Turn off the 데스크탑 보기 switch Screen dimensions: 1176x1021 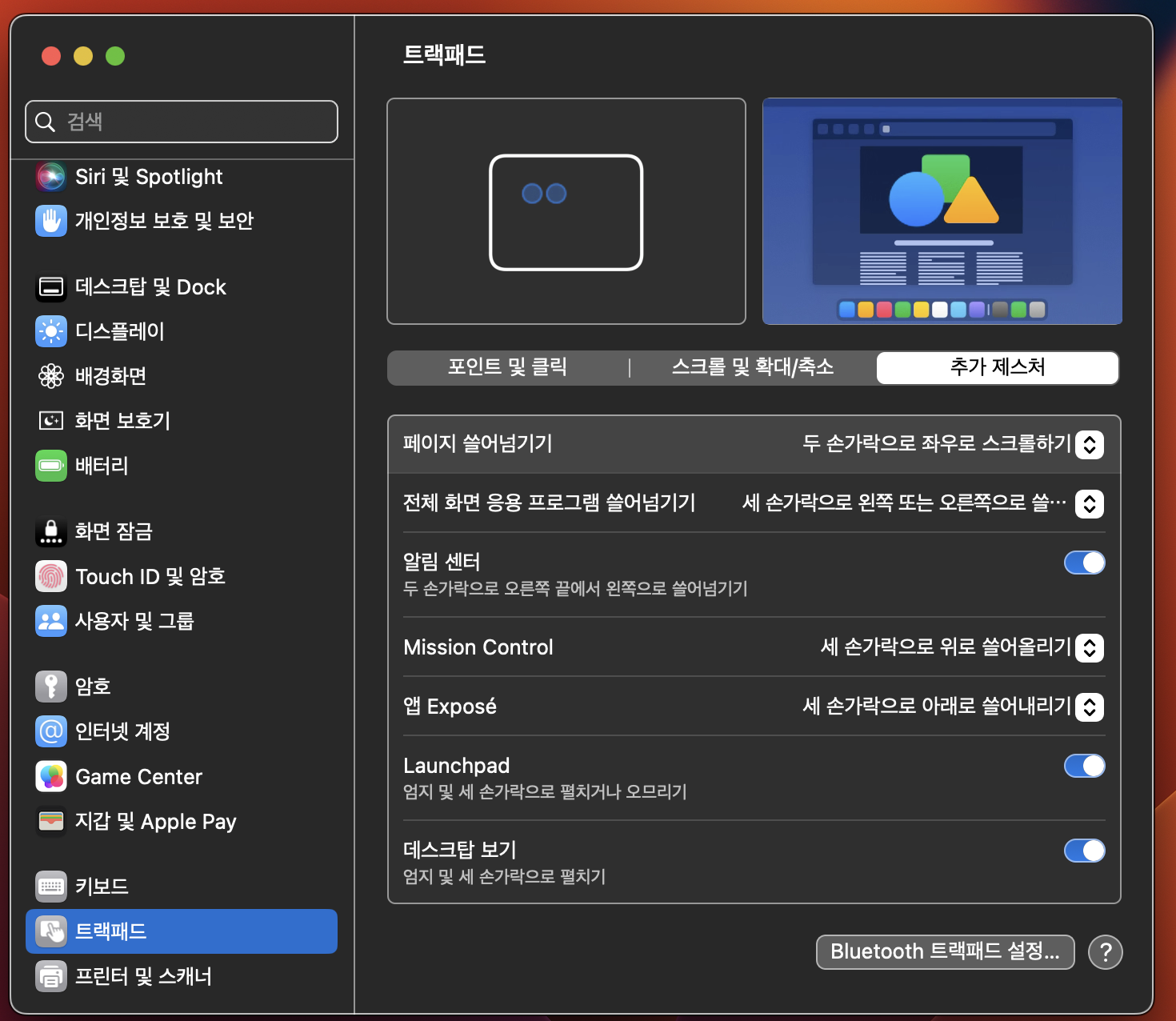[1085, 851]
